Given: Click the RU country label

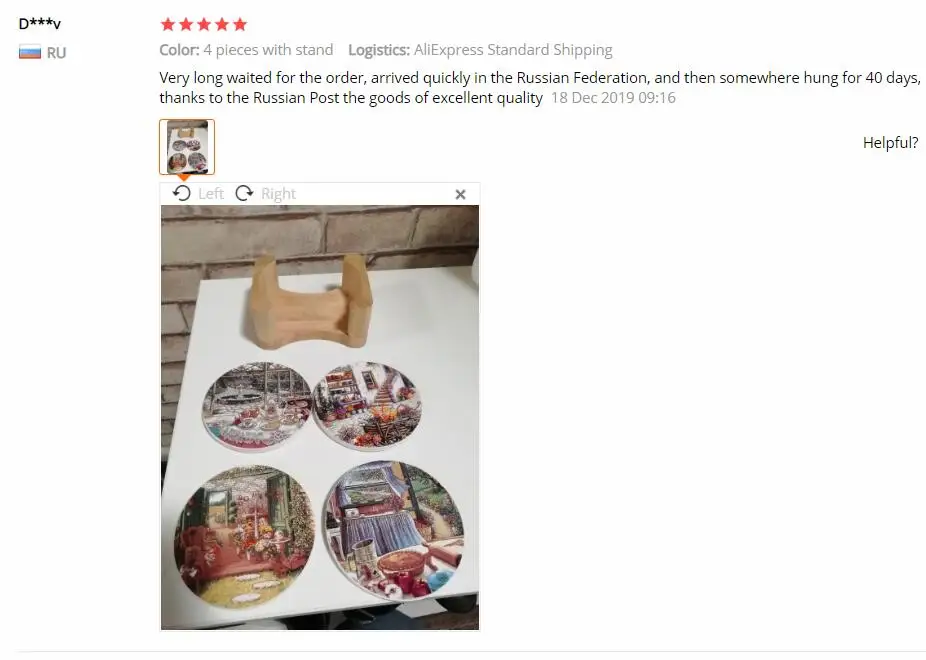Looking at the screenshot, I should click(56, 53).
